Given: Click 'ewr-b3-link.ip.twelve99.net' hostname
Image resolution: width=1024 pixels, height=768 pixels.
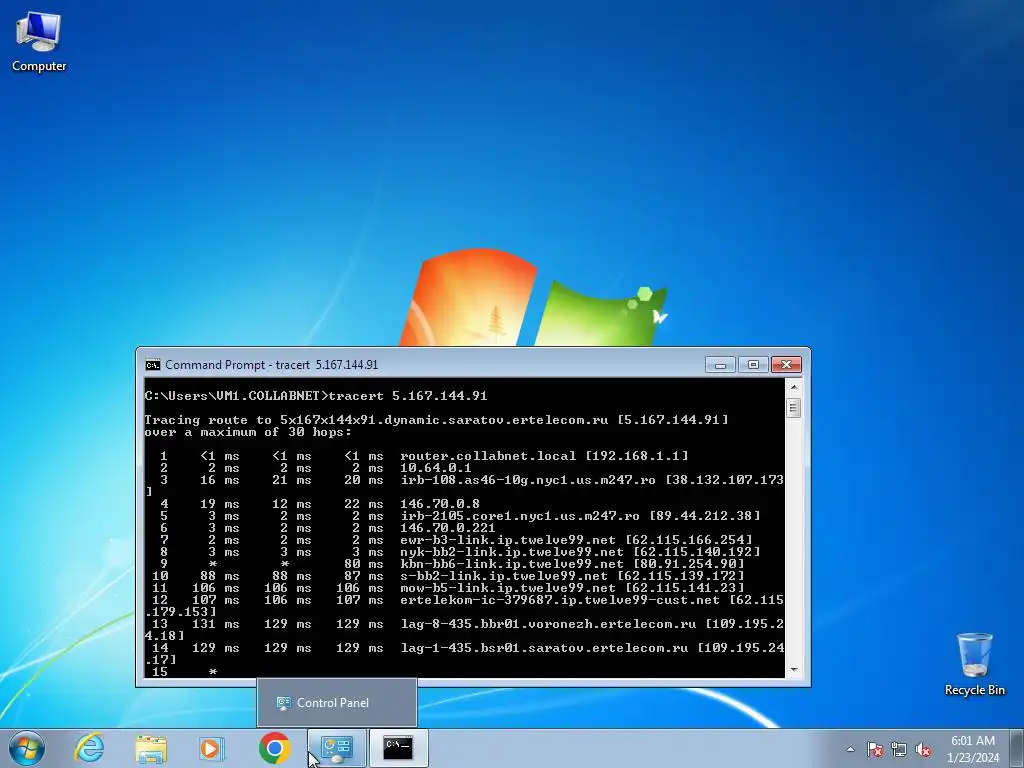Looking at the screenshot, I should pyautogui.click(x=507, y=540).
